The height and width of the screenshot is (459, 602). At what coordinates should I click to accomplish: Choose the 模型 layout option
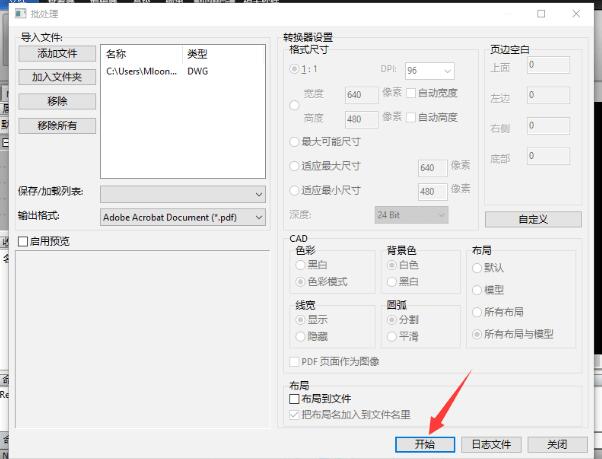coord(477,290)
